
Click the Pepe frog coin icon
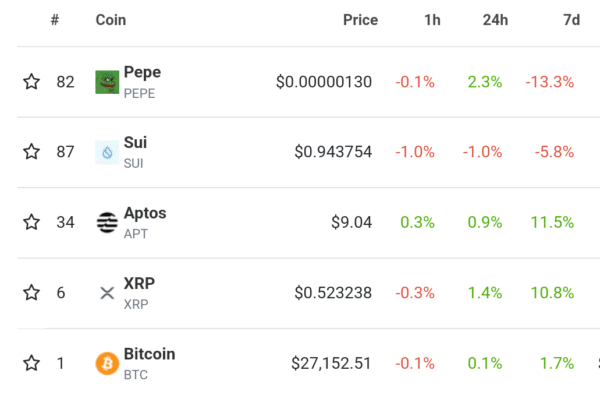107,82
